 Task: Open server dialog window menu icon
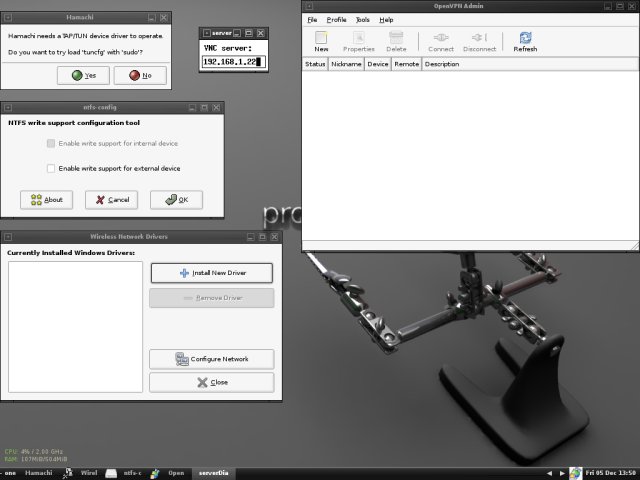pos(207,33)
